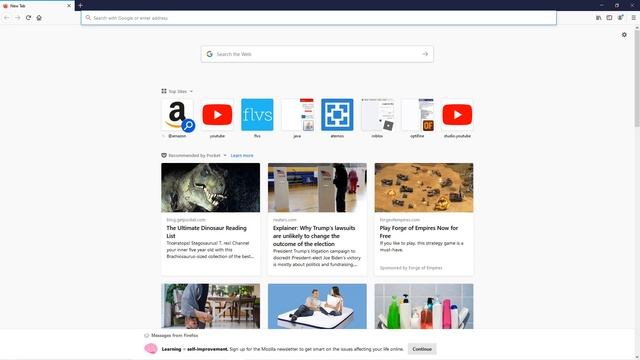Close the New Tab tab

69,6
